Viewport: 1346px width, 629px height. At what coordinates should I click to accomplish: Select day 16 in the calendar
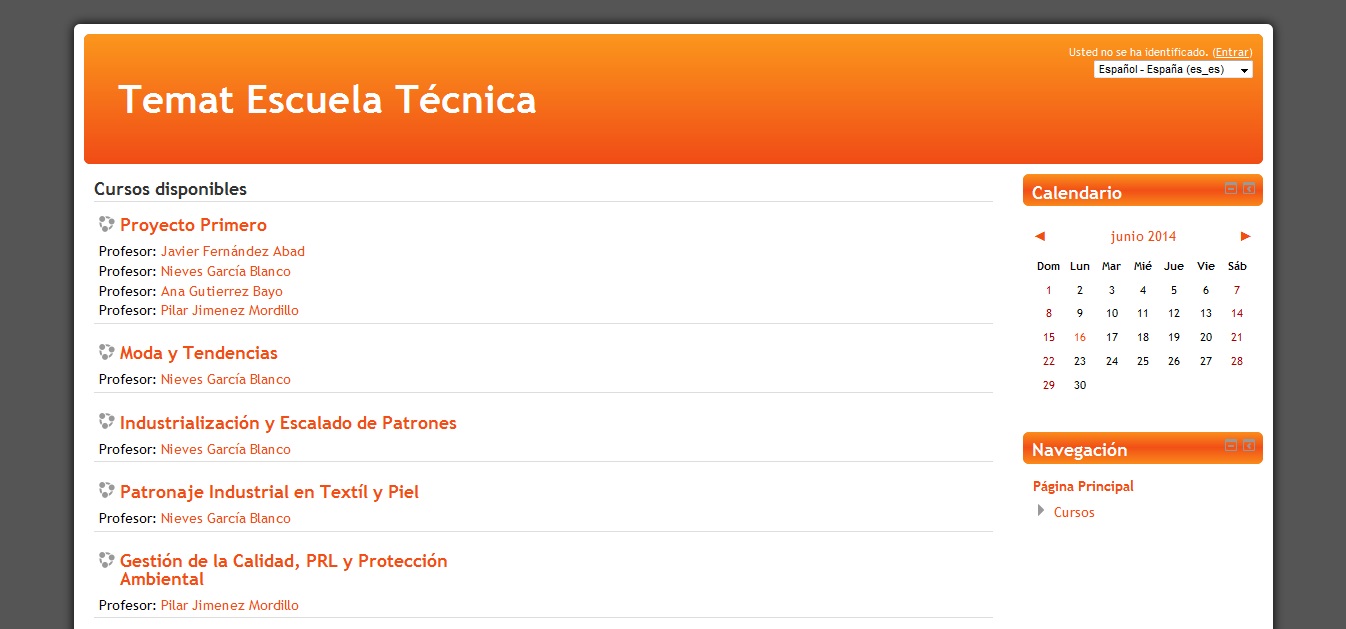coord(1080,337)
